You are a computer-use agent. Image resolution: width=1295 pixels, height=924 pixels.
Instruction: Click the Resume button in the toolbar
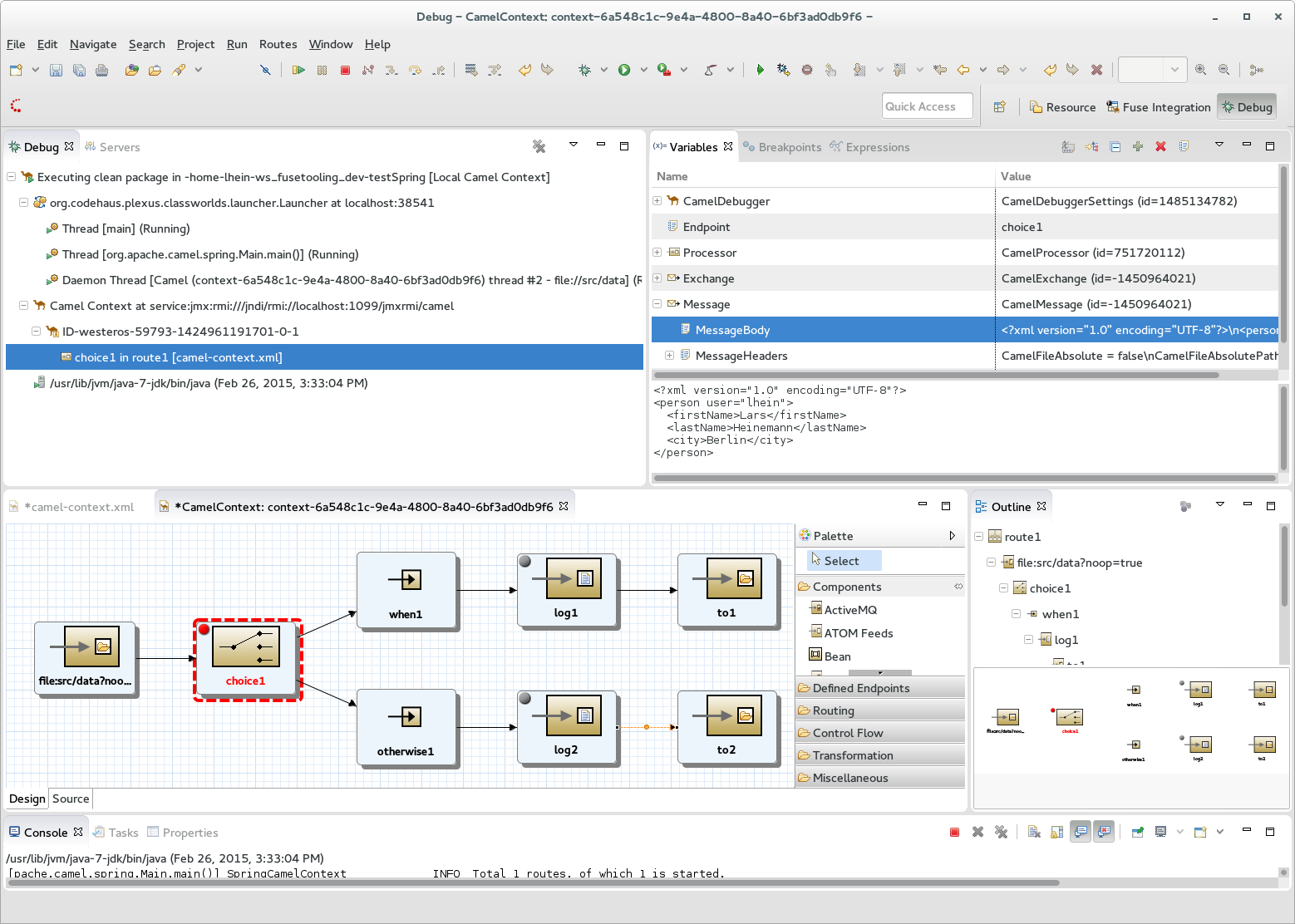coord(298,71)
